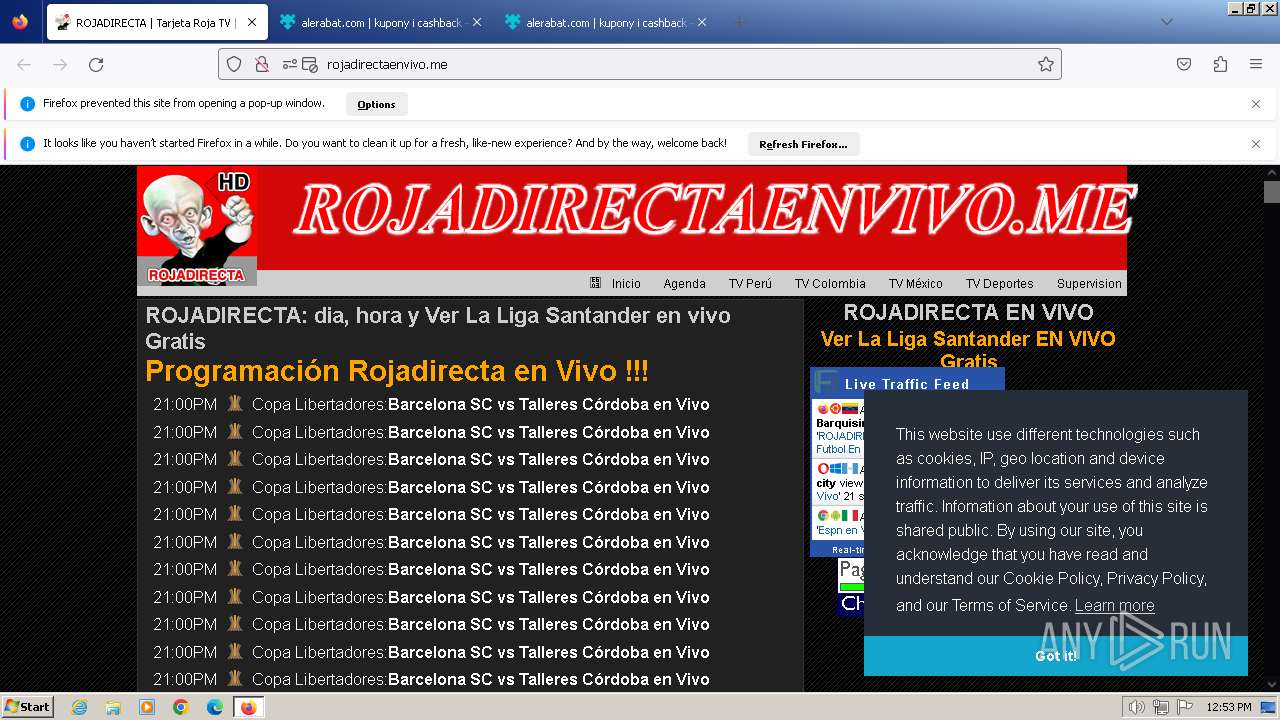
Task: Select the ROJADIRECTA Tarjeta Roja TV tab
Action: [x=157, y=22]
